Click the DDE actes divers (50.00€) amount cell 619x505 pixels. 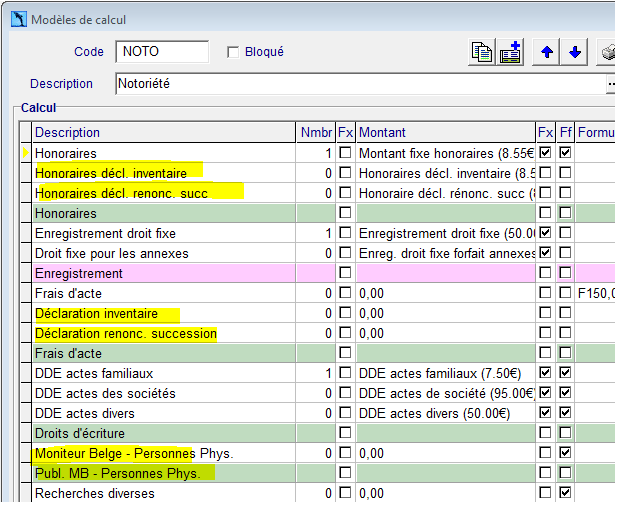click(446, 413)
